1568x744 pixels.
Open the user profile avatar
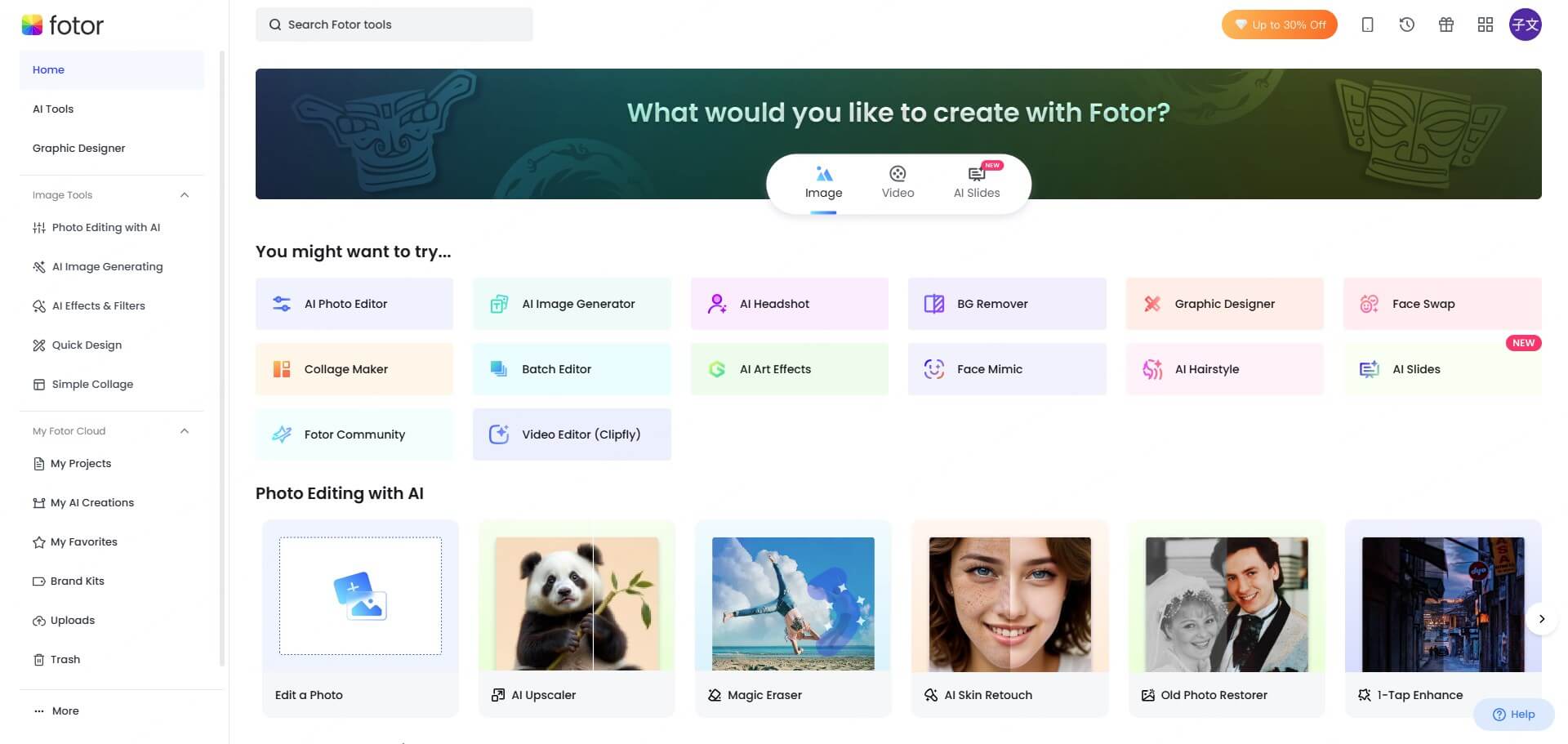click(x=1525, y=25)
